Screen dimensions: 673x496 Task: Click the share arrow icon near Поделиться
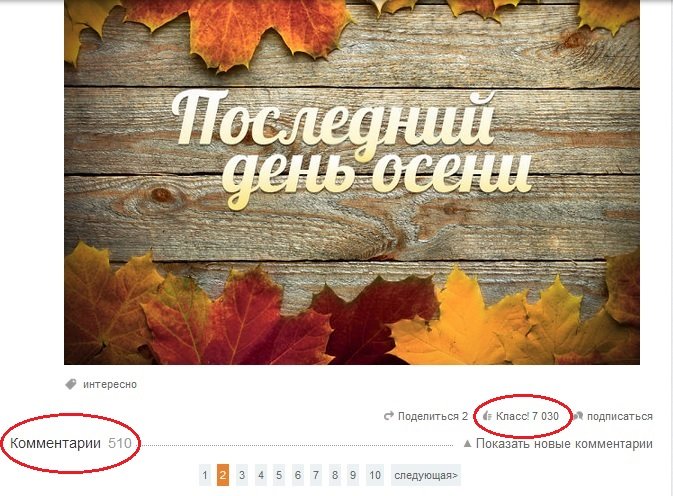click(389, 416)
